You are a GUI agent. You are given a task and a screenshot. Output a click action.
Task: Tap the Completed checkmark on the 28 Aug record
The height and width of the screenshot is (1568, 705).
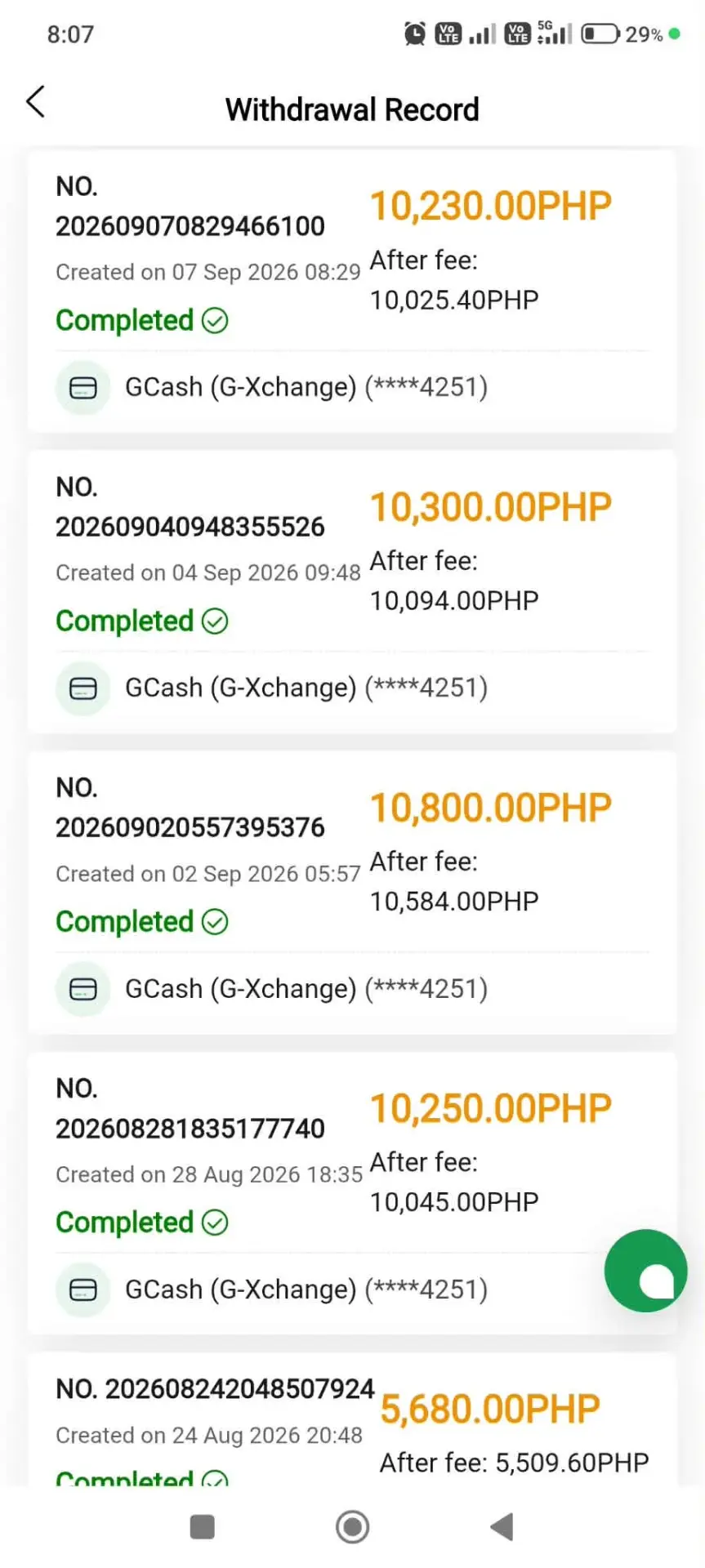pyautogui.click(x=215, y=1223)
